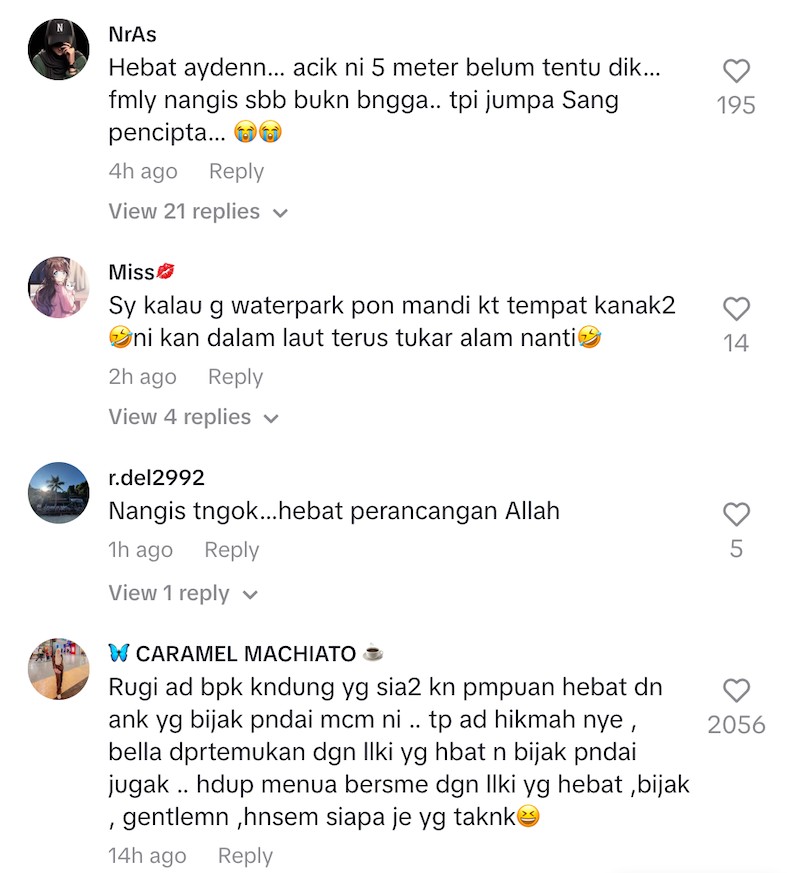Open r.del2992 username link
Image resolution: width=800 pixels, height=873 pixels.
(x=156, y=478)
